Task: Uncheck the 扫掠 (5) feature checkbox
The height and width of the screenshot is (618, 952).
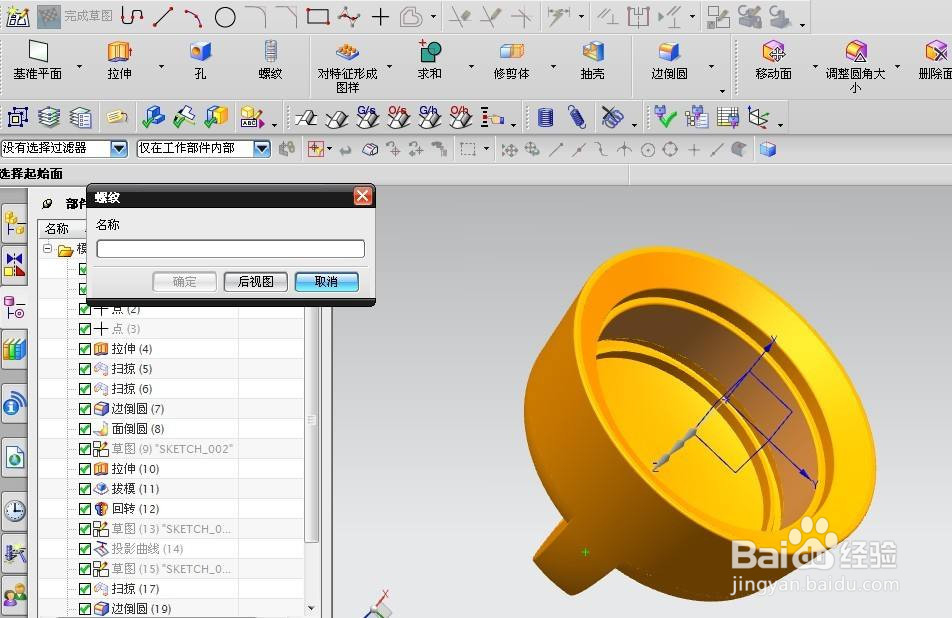Action: 85,369
